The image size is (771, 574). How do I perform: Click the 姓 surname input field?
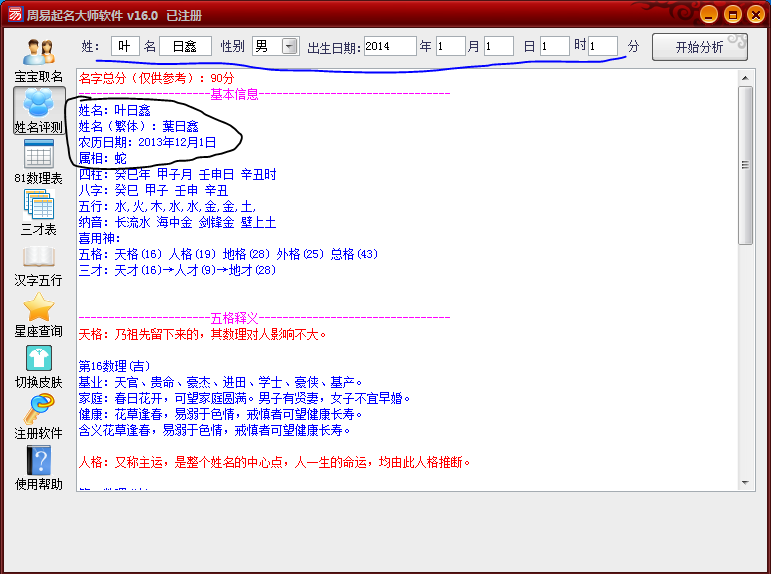click(125, 46)
